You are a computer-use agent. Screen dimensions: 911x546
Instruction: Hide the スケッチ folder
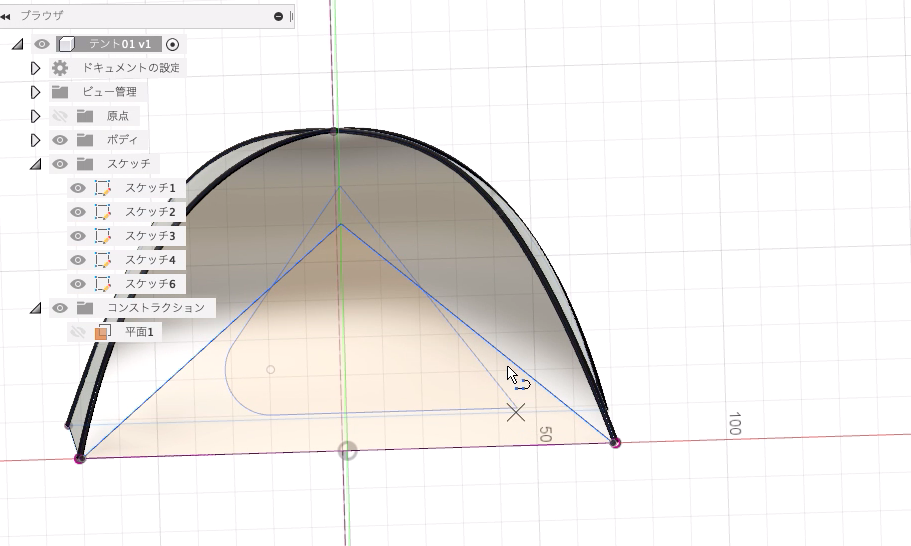coord(59,164)
